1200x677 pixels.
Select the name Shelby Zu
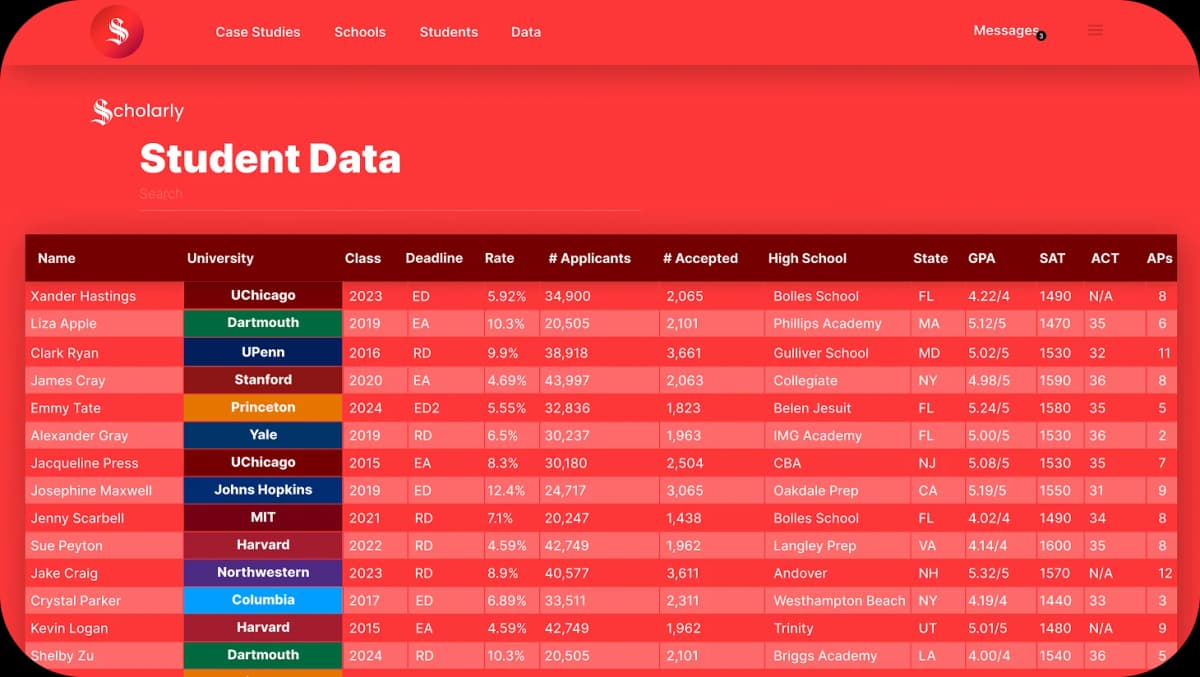62,656
